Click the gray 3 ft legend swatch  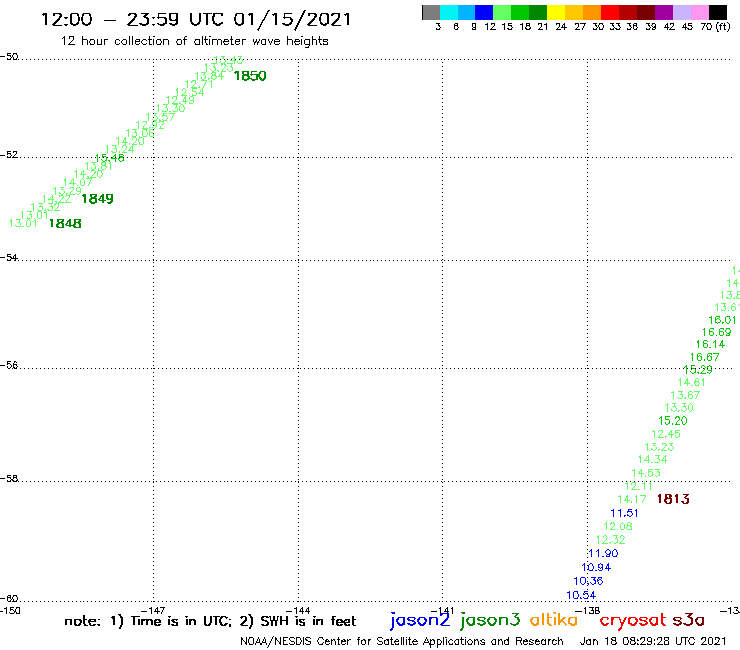point(431,12)
